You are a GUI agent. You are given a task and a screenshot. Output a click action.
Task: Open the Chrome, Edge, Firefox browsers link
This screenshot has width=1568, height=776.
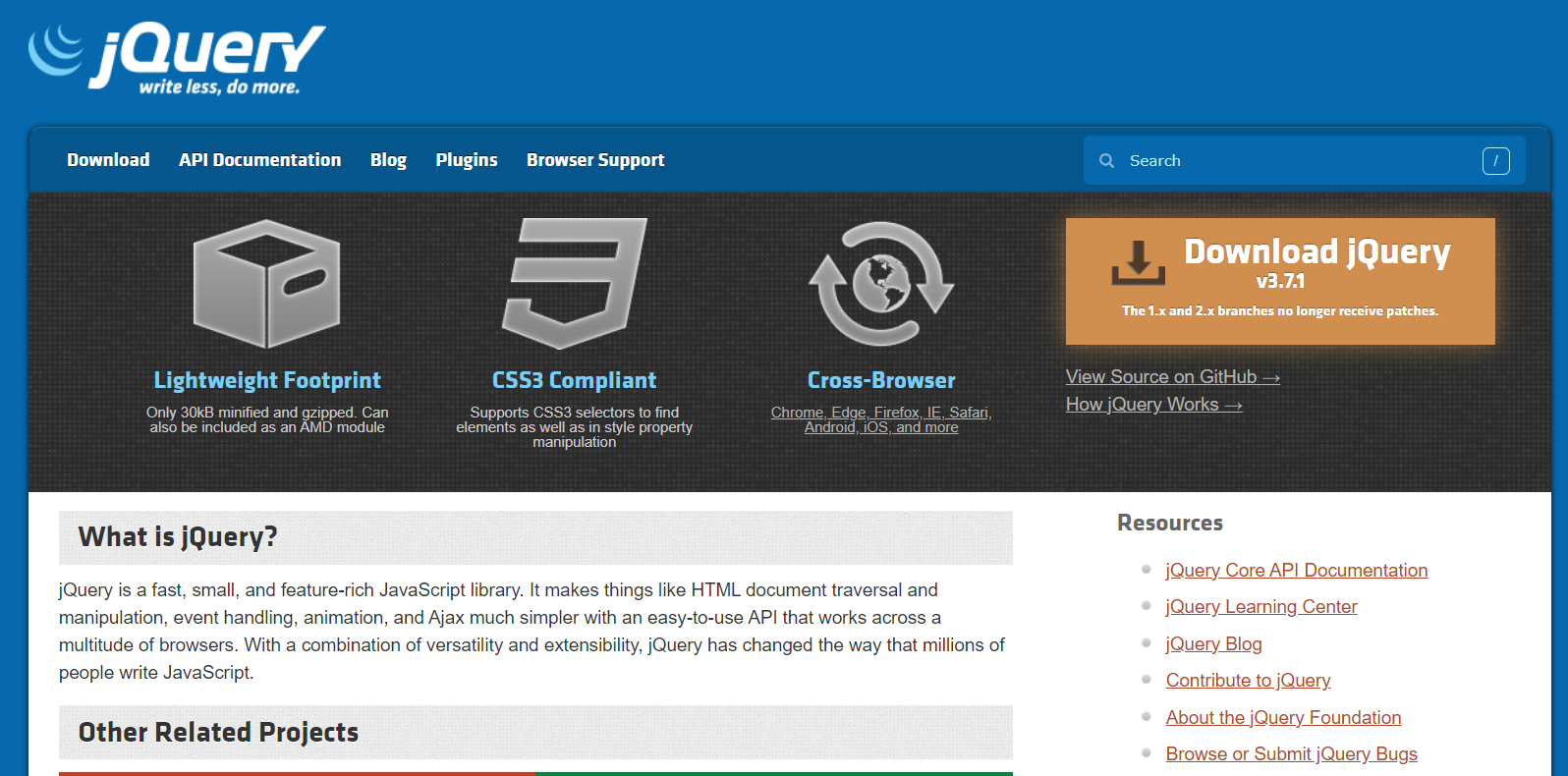tap(881, 419)
